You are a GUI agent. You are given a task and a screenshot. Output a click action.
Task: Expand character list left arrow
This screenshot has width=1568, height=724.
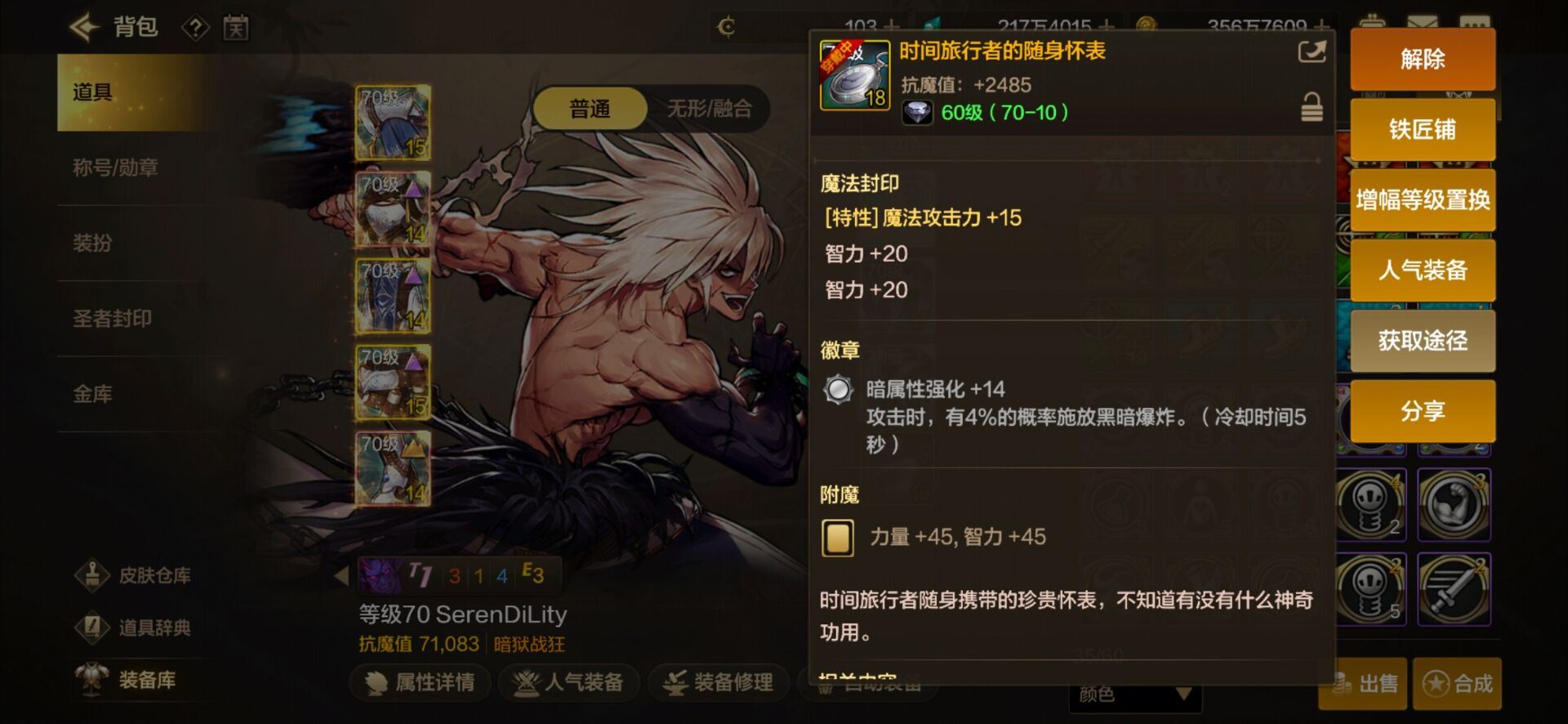(341, 576)
